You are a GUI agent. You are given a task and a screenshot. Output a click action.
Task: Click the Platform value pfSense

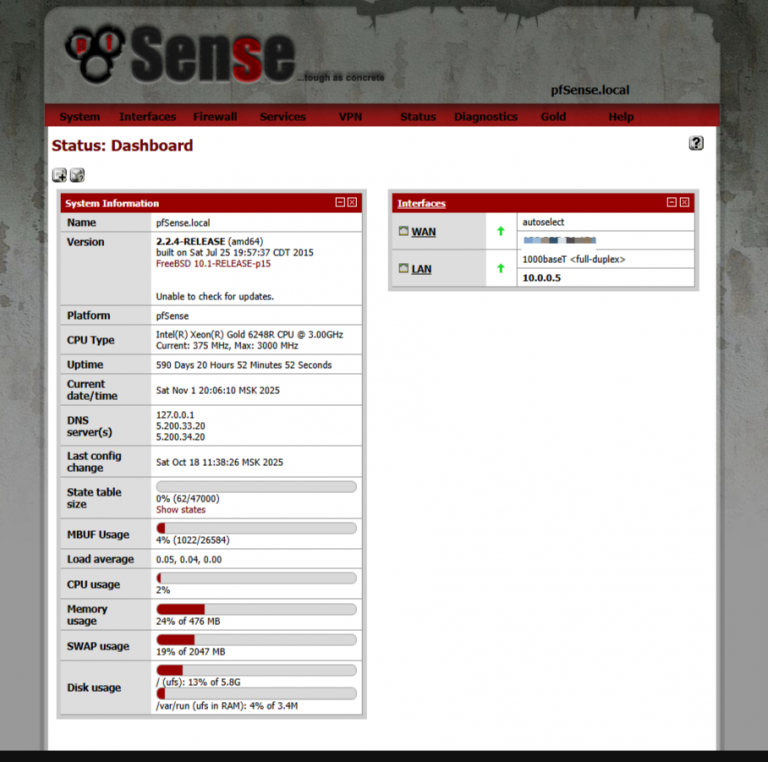pos(172,316)
